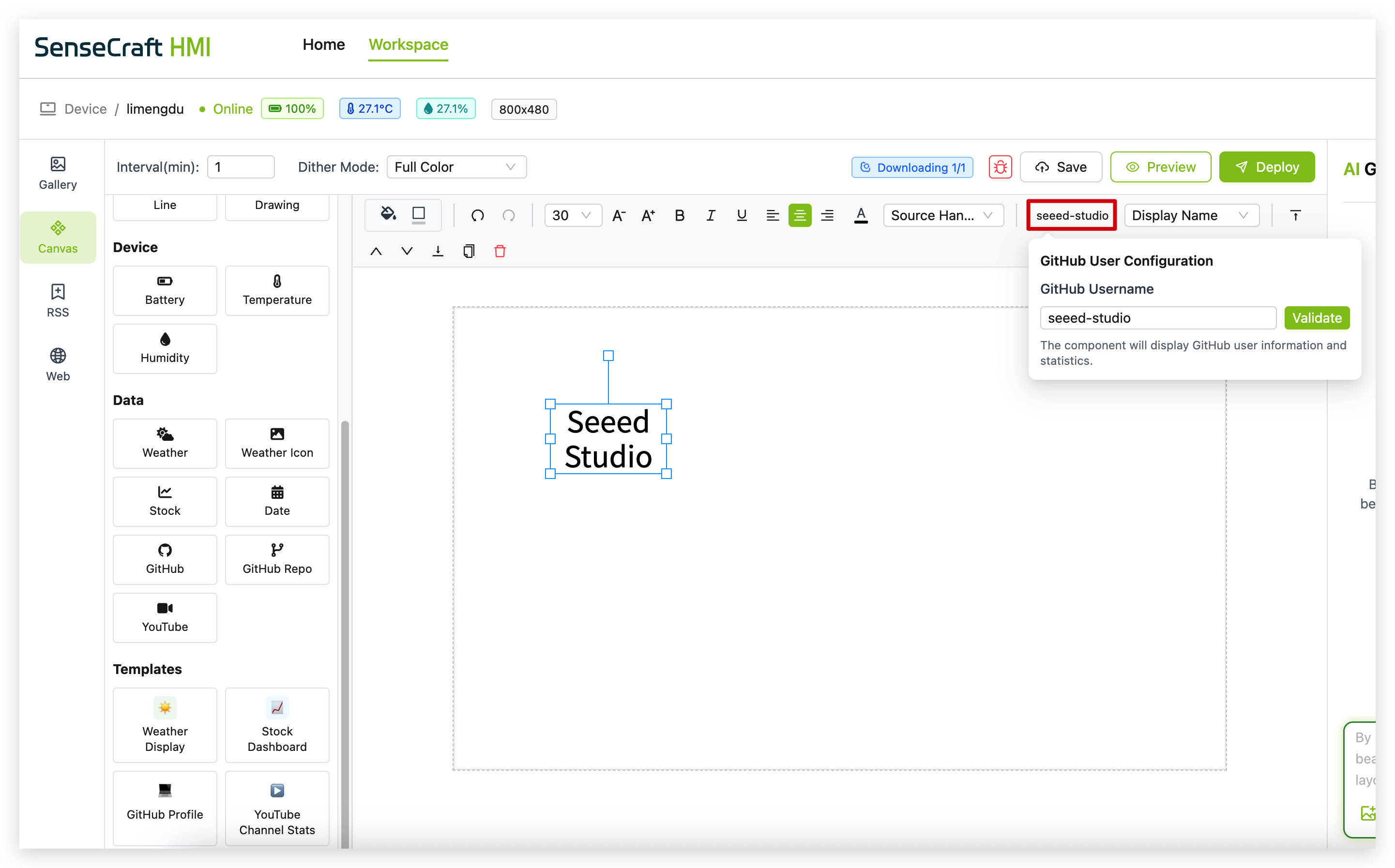
Task: Toggle italic text formatting
Action: (711, 215)
